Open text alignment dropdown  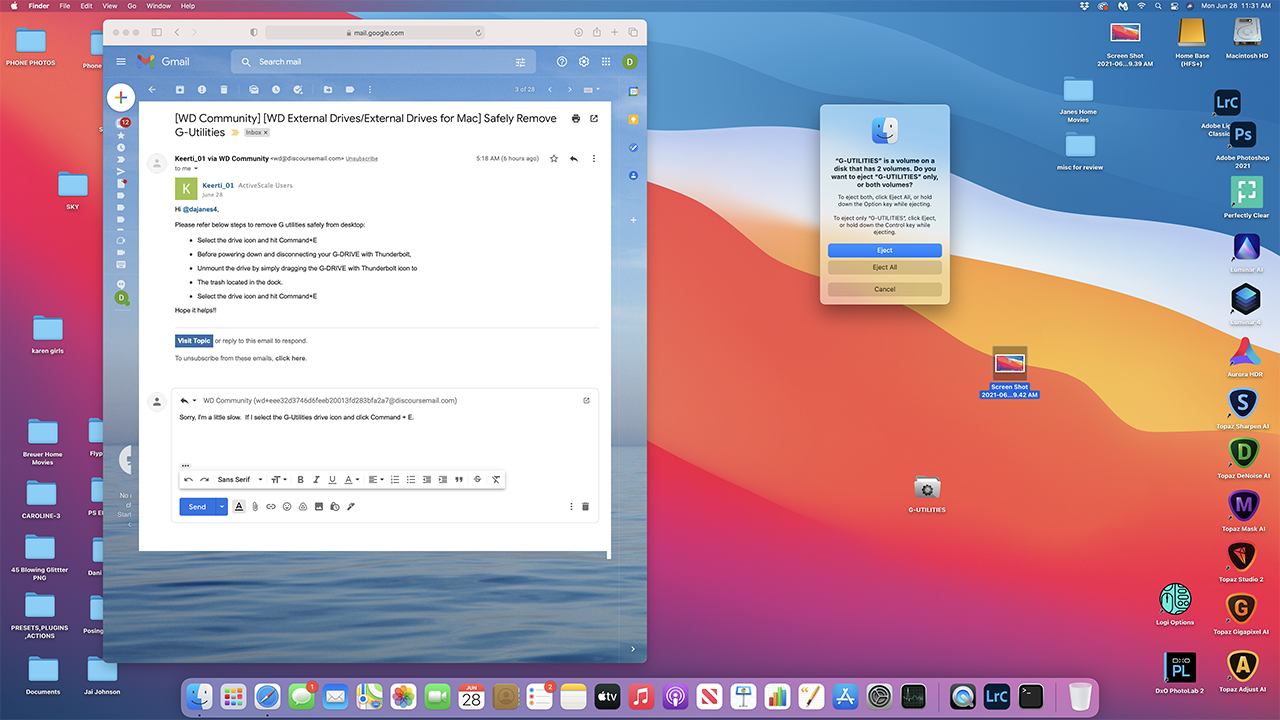[x=375, y=480]
